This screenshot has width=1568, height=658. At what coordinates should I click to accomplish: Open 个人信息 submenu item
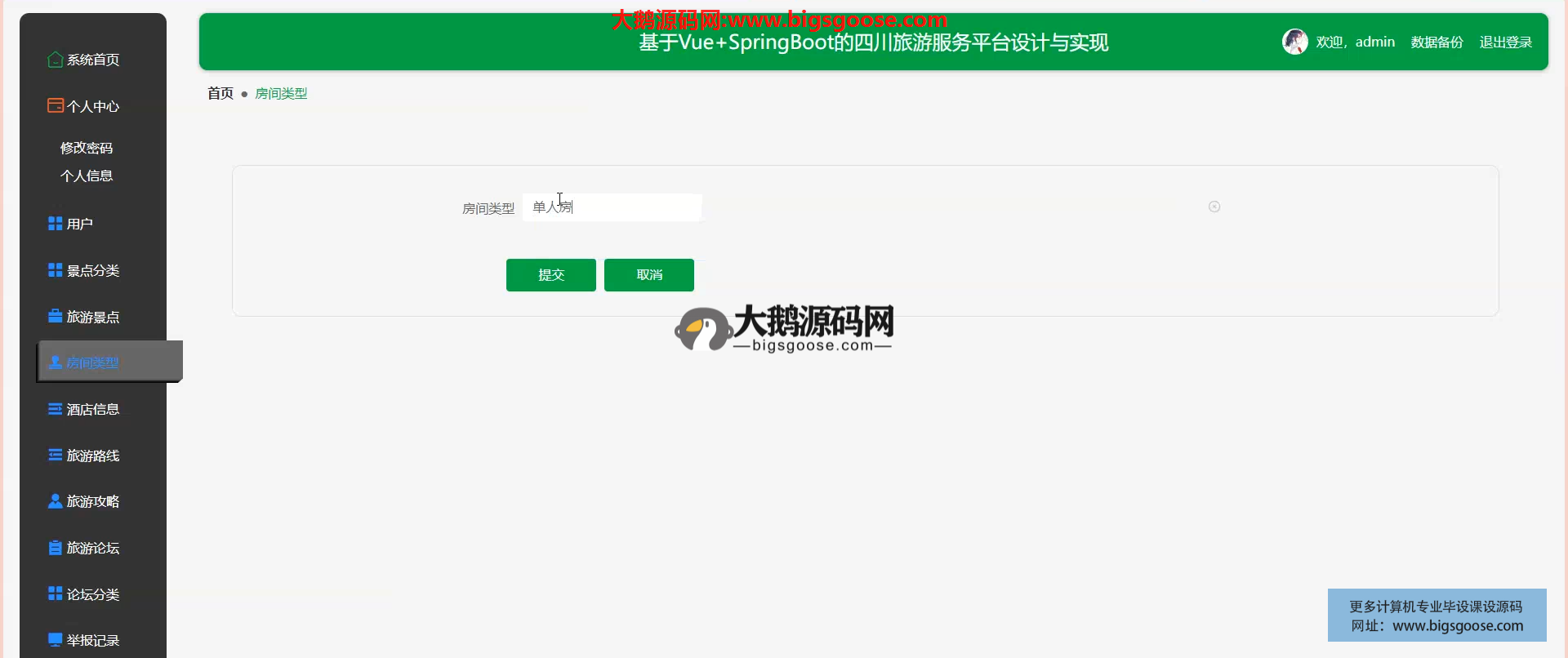point(87,176)
